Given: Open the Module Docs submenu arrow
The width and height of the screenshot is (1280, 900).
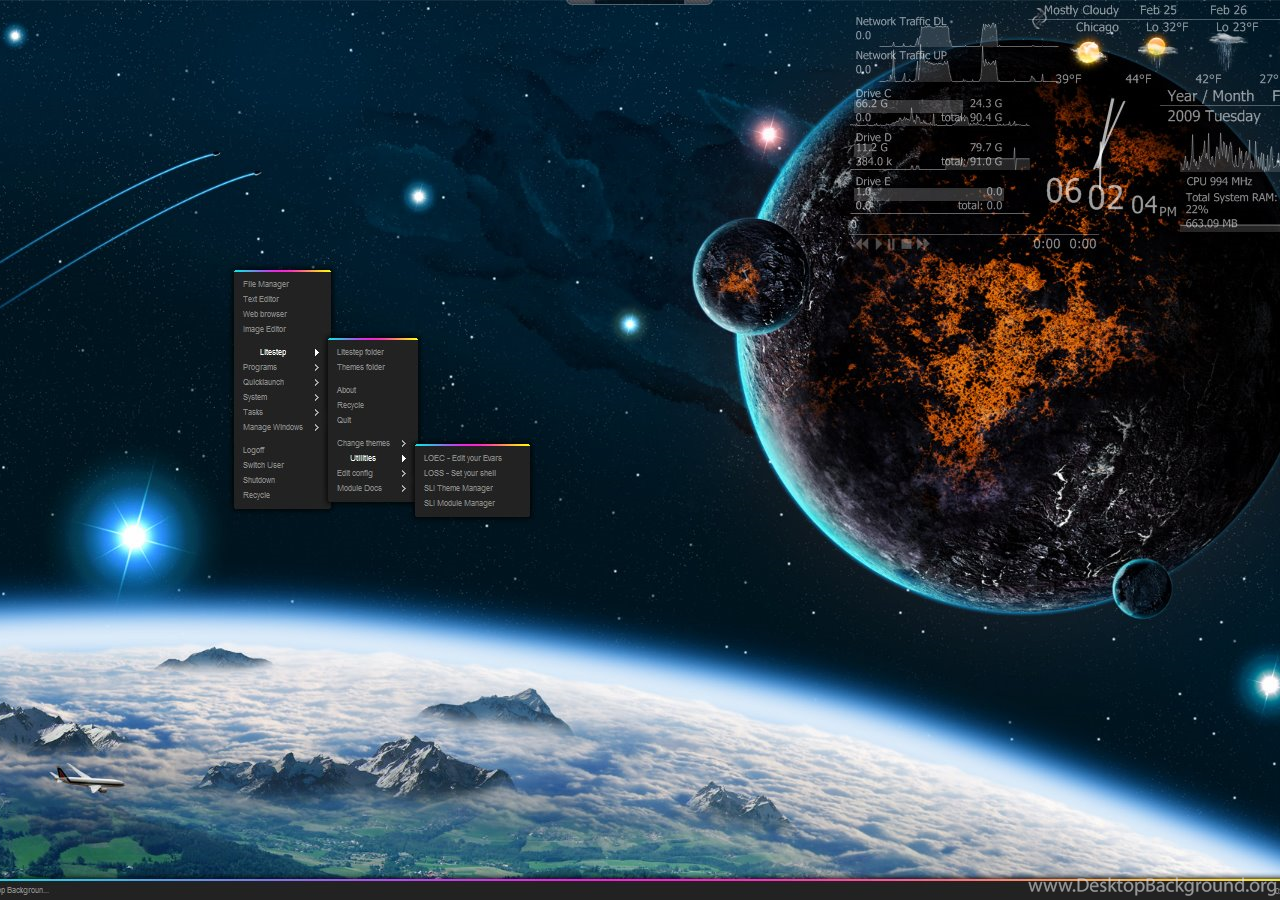Looking at the screenshot, I should click(404, 488).
